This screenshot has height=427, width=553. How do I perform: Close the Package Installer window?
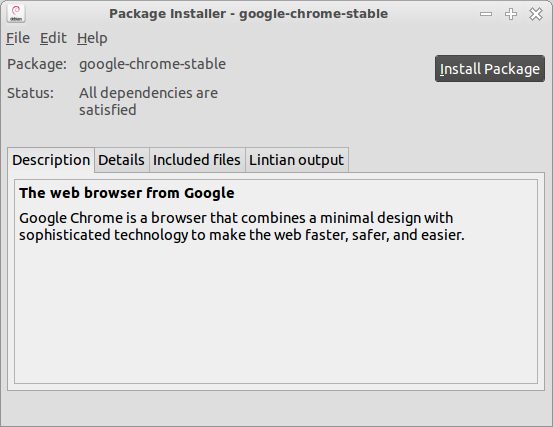pos(536,14)
